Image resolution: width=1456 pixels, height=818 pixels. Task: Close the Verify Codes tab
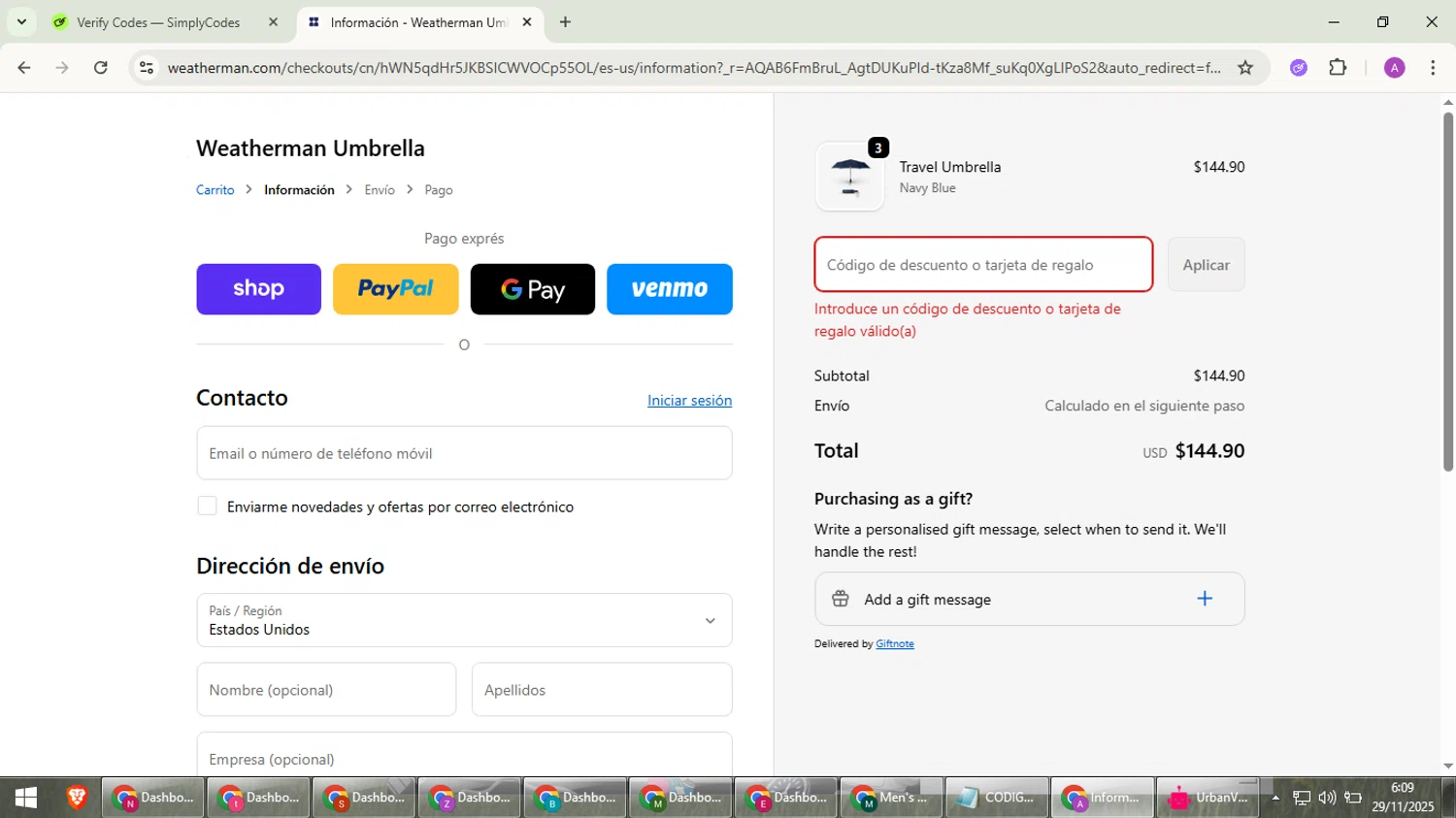(273, 21)
